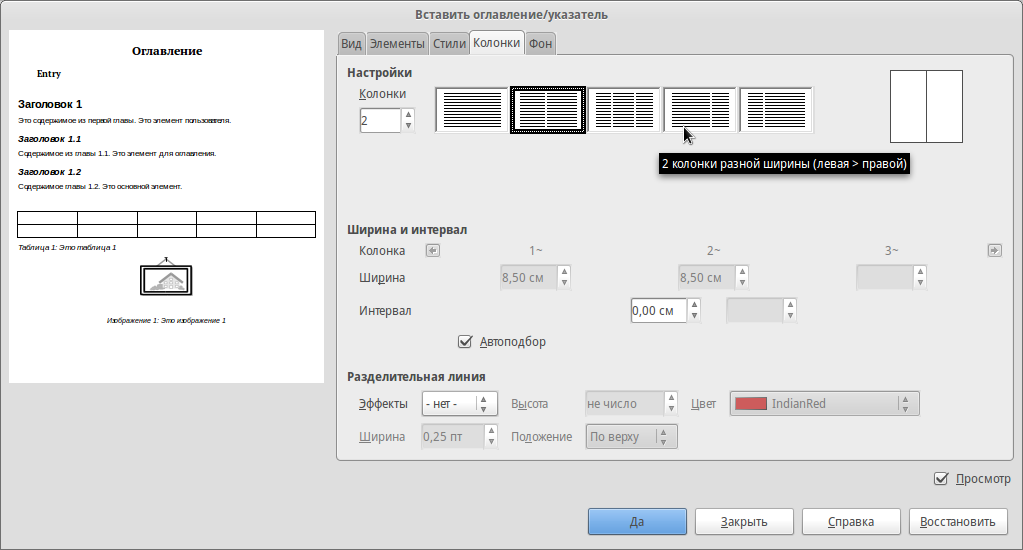Image resolution: width=1023 pixels, height=550 pixels.
Task: Click the Колонки number input field
Action: point(380,121)
